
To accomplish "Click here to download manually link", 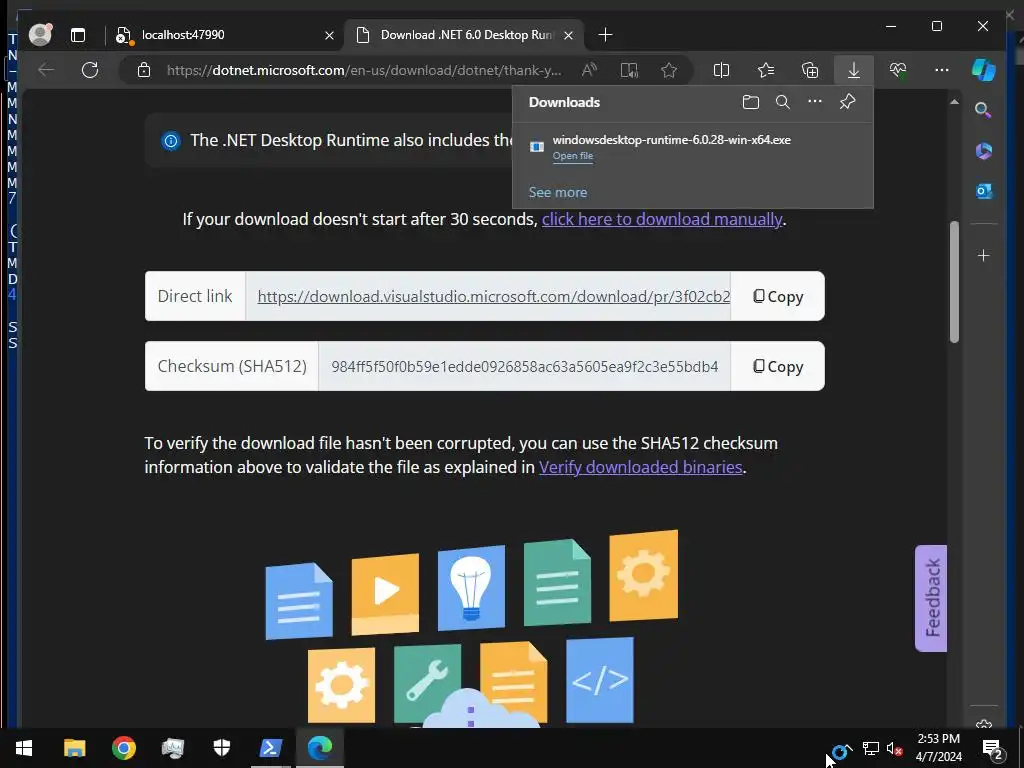I will tap(662, 219).
